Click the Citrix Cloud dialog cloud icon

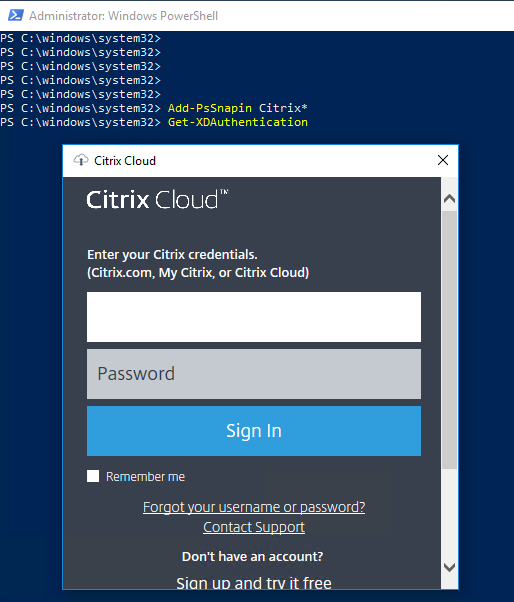(x=81, y=160)
